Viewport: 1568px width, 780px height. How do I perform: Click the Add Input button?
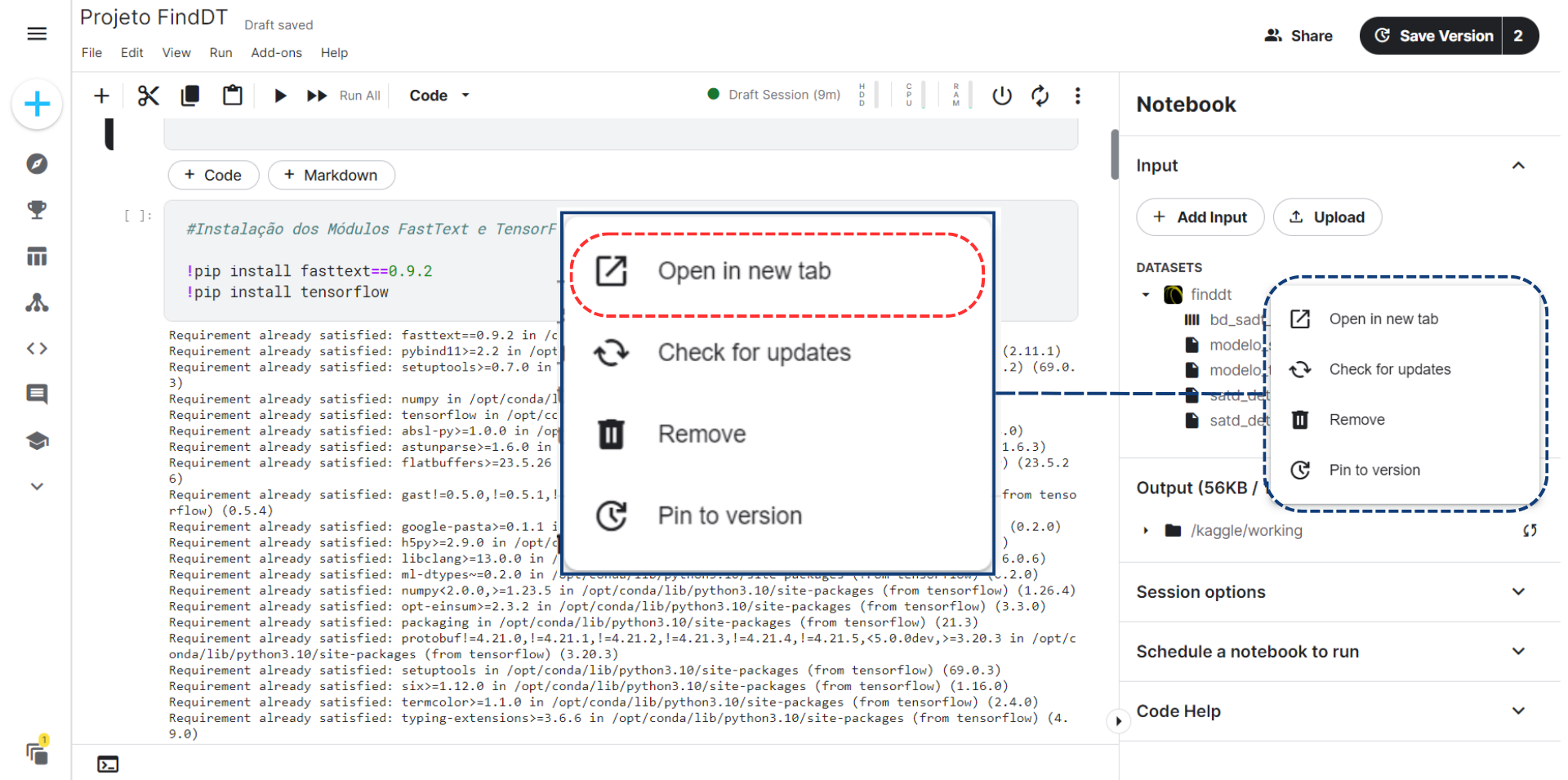(x=1200, y=217)
